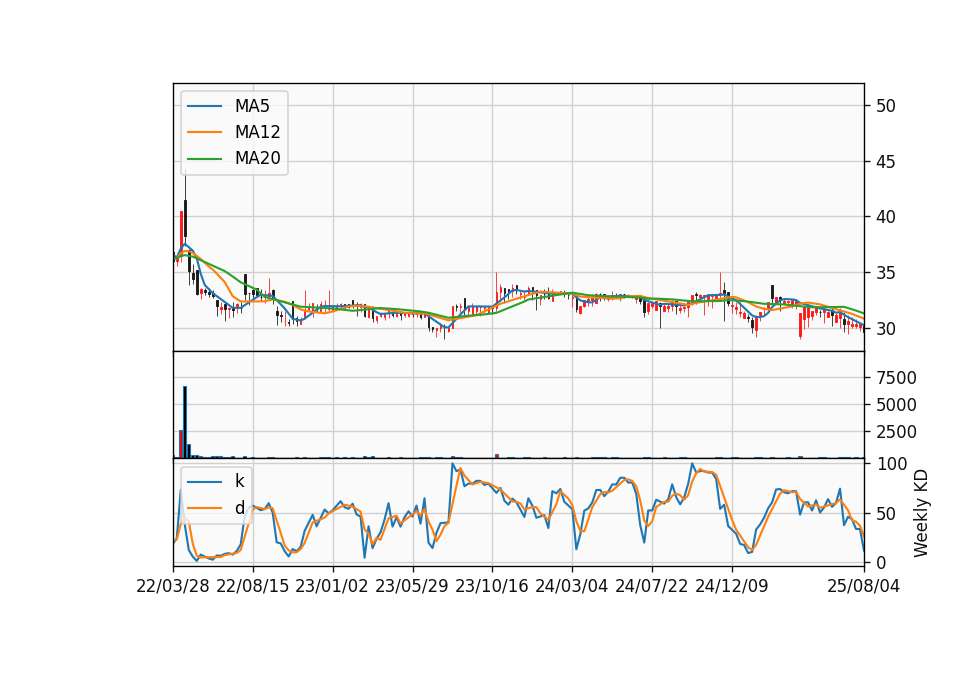Click the tallest volume bar near 22/03/28

pos(185,422)
